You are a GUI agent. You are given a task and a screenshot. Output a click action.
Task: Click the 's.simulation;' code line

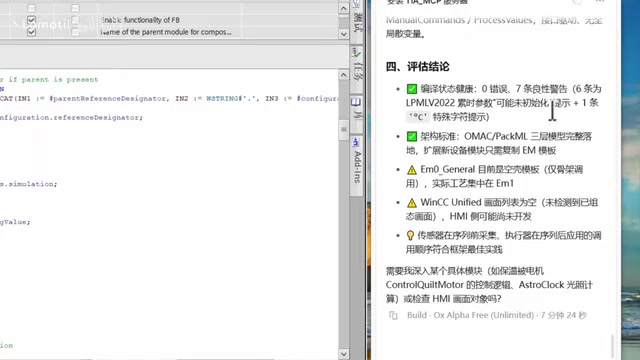(x=29, y=184)
